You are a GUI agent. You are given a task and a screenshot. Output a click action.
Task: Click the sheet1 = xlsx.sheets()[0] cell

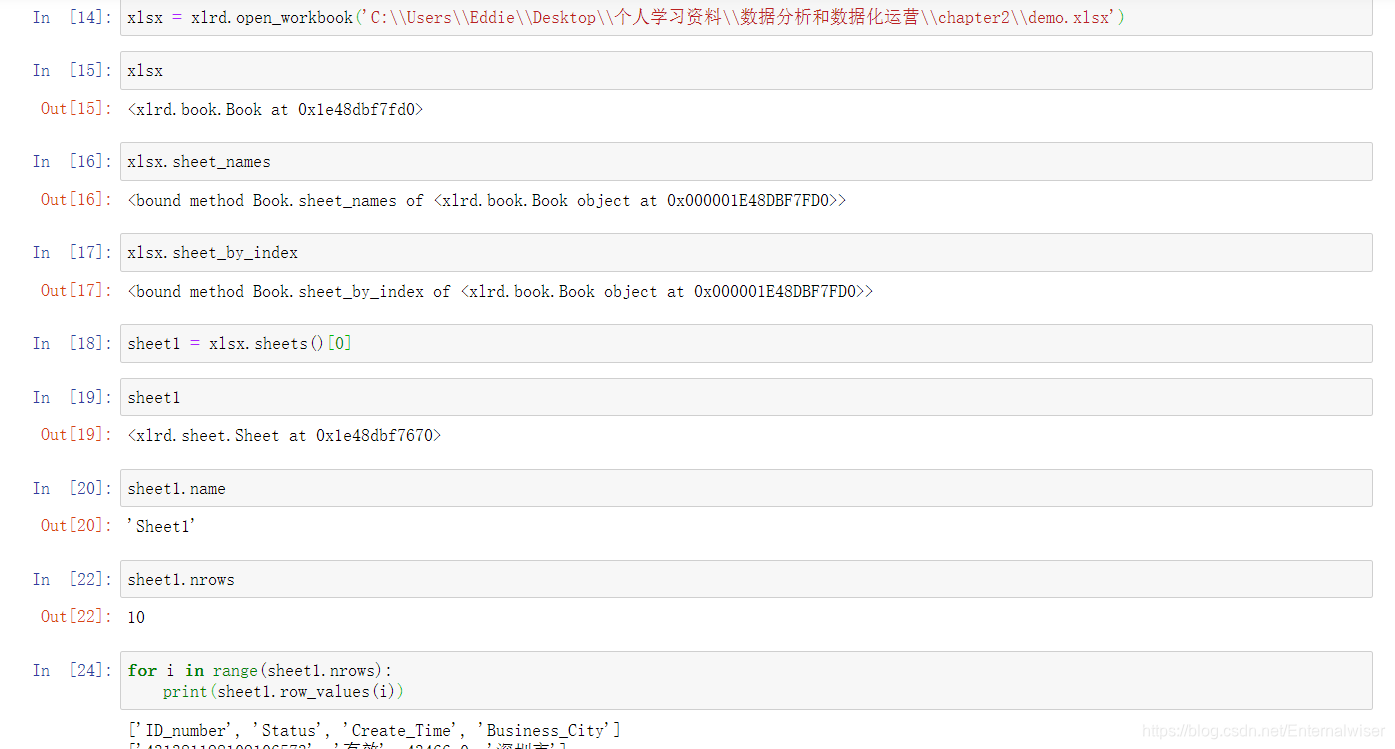746,343
